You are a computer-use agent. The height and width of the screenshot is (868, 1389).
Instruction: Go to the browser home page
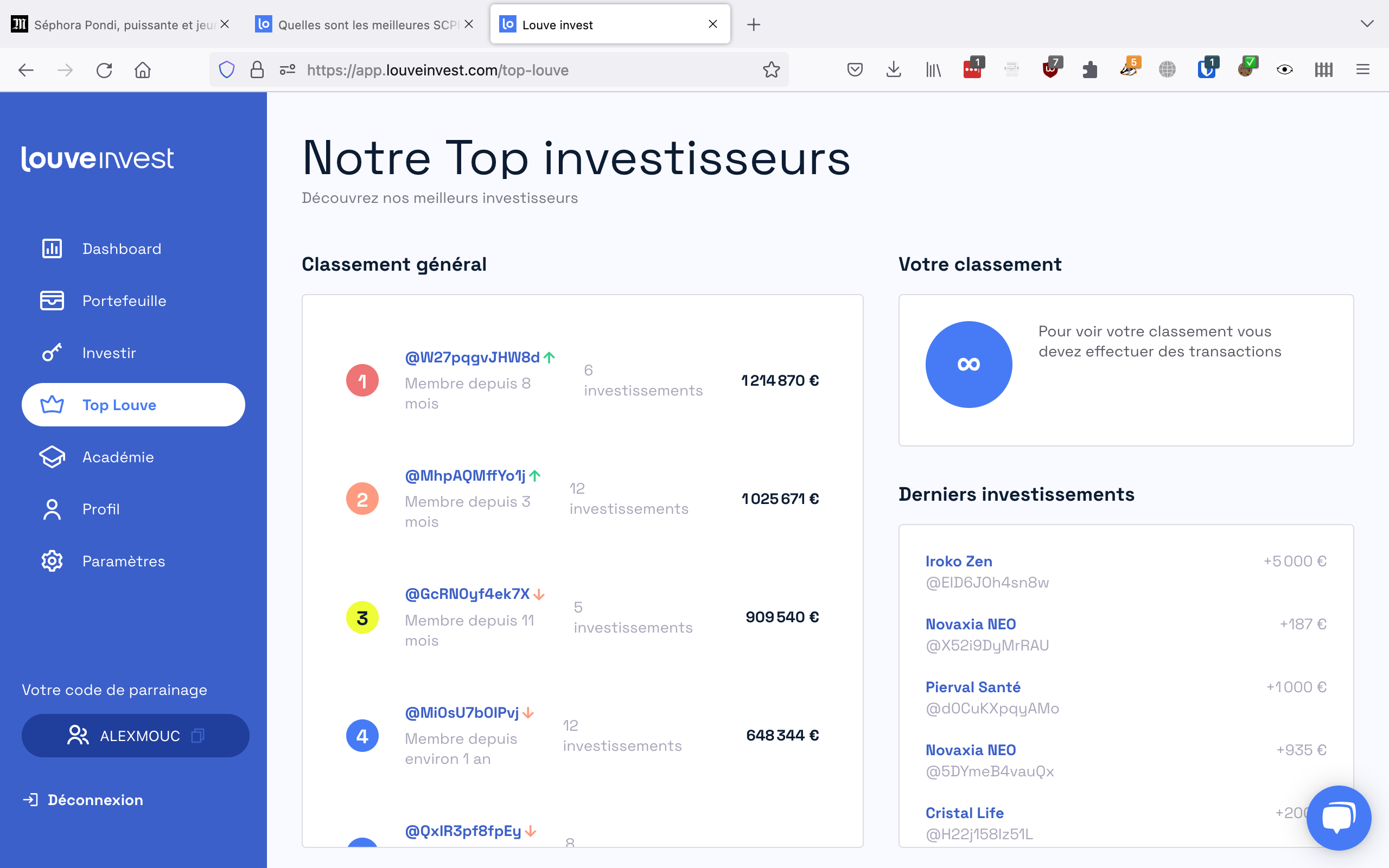coord(143,70)
